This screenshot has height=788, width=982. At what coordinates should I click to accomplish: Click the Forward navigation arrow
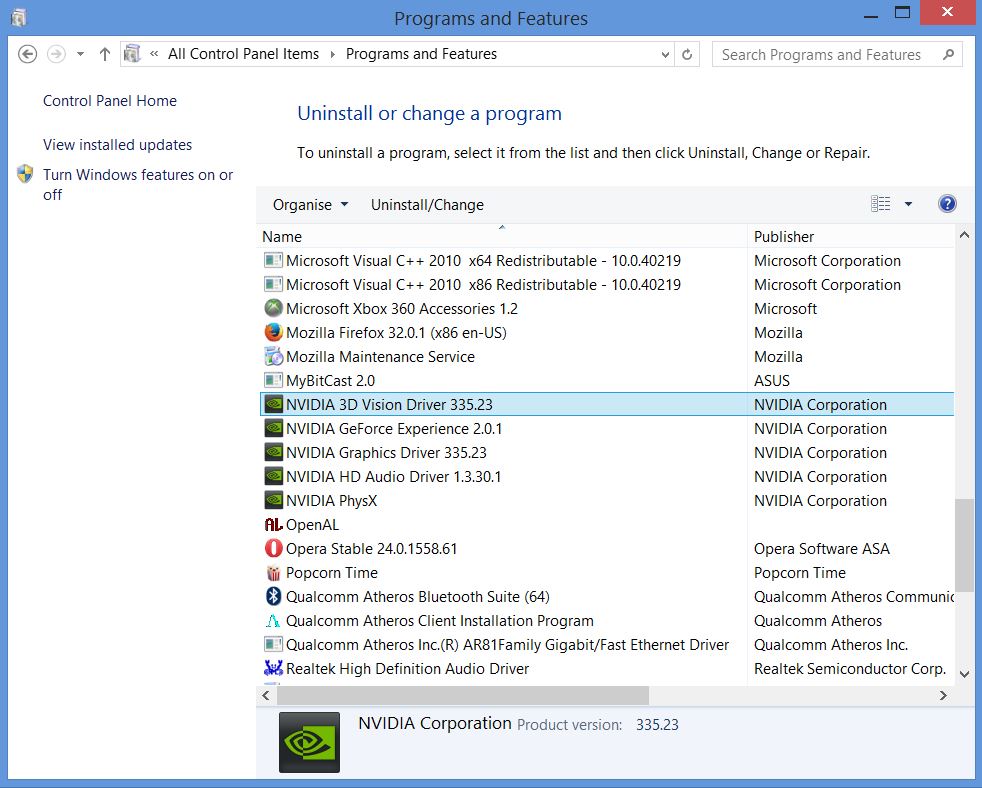56,54
